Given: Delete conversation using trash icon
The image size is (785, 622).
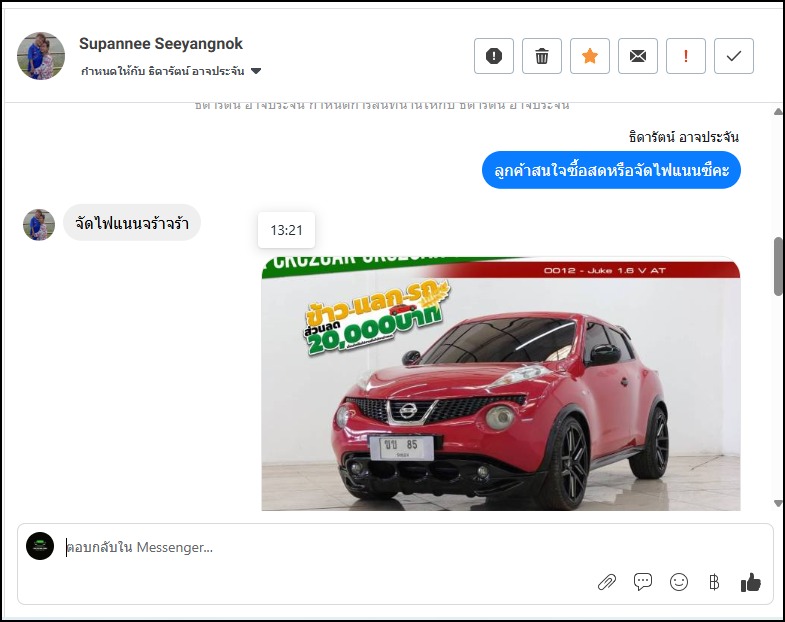Looking at the screenshot, I should tap(542, 56).
